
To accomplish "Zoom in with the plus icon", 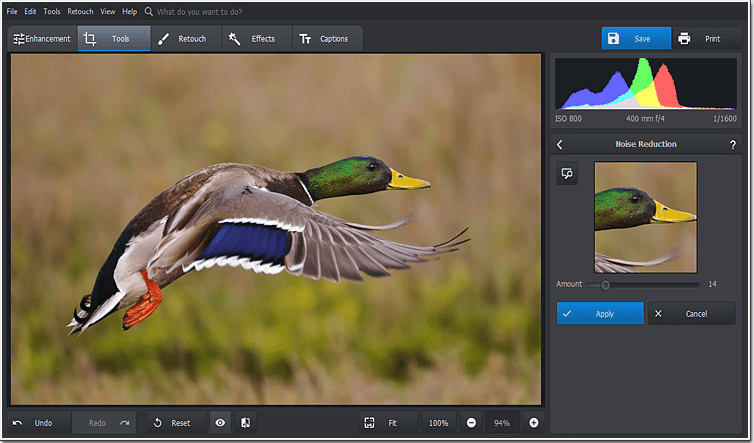I will pyautogui.click(x=534, y=423).
